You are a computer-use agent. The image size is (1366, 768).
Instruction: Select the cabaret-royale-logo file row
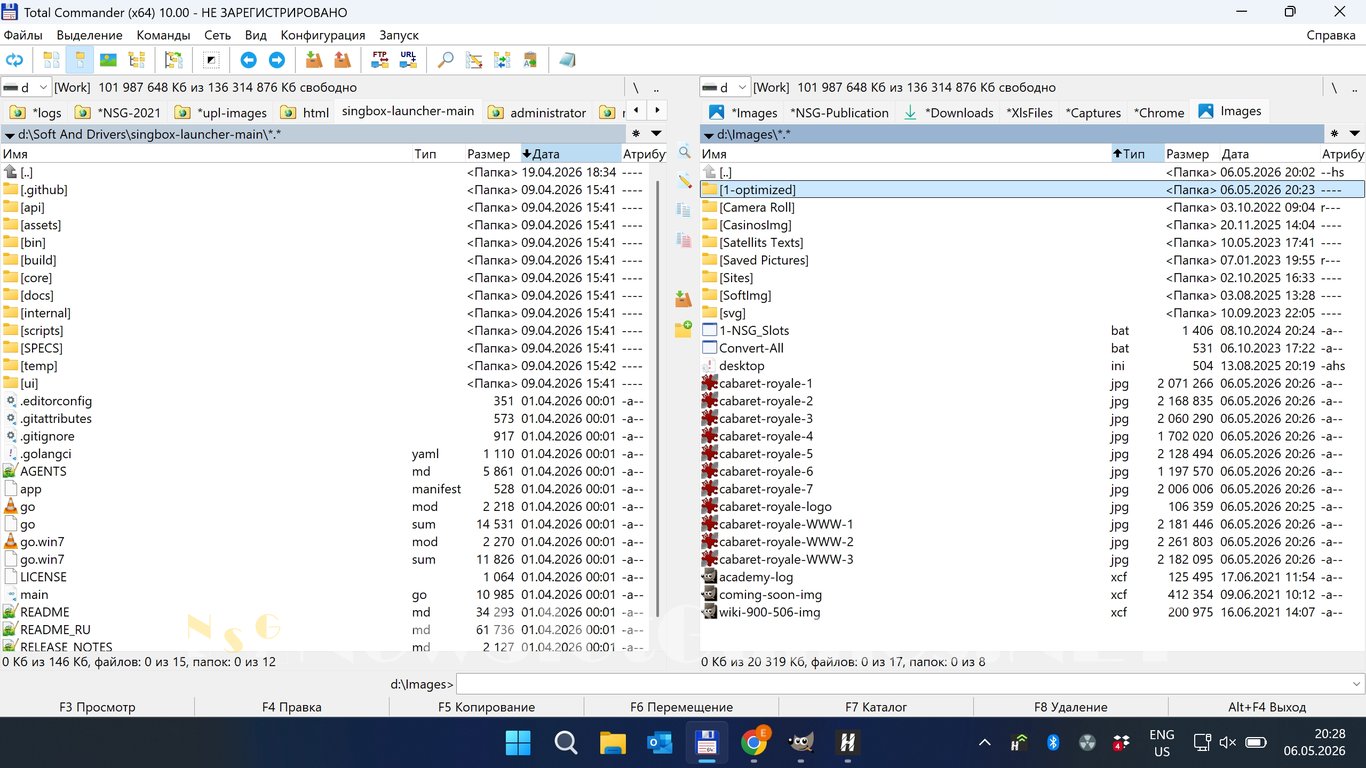point(1032,507)
